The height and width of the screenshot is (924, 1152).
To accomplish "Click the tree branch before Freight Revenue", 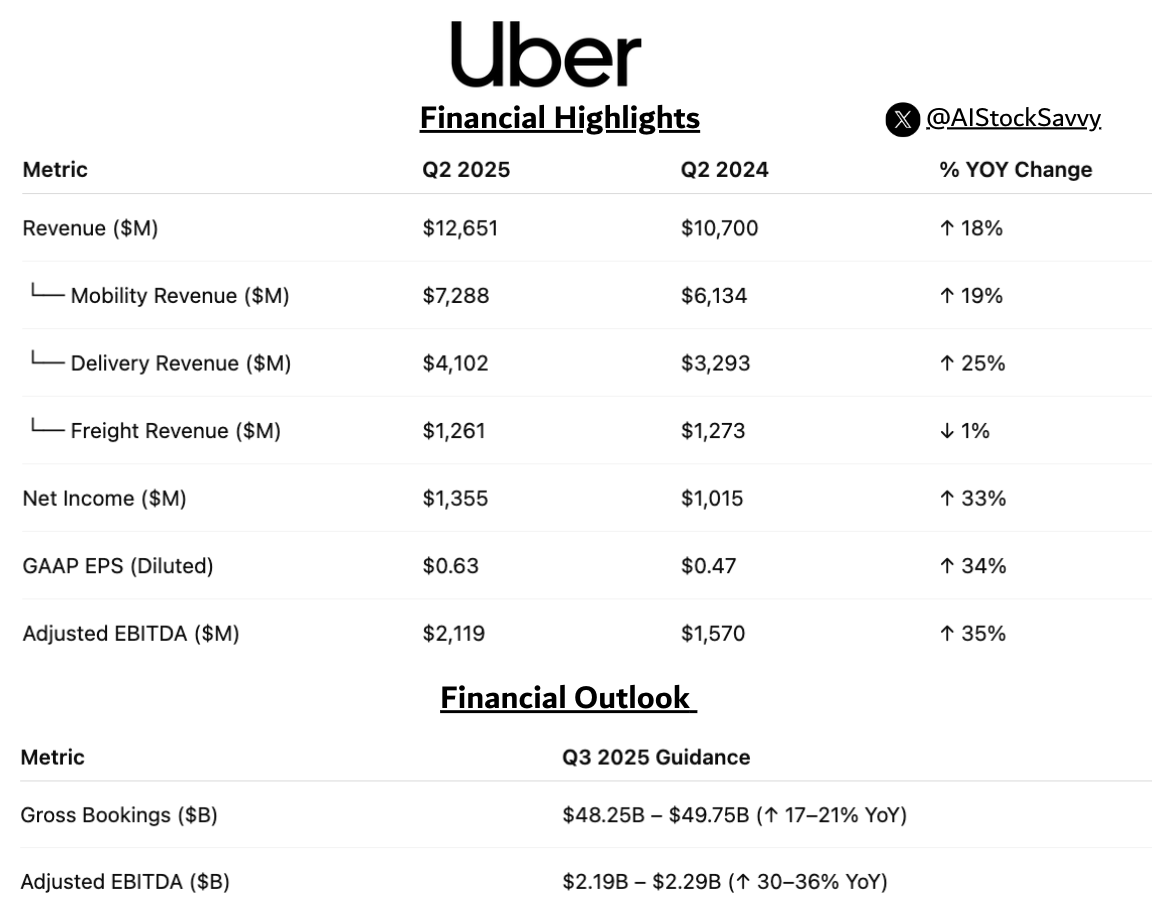I will [47, 426].
